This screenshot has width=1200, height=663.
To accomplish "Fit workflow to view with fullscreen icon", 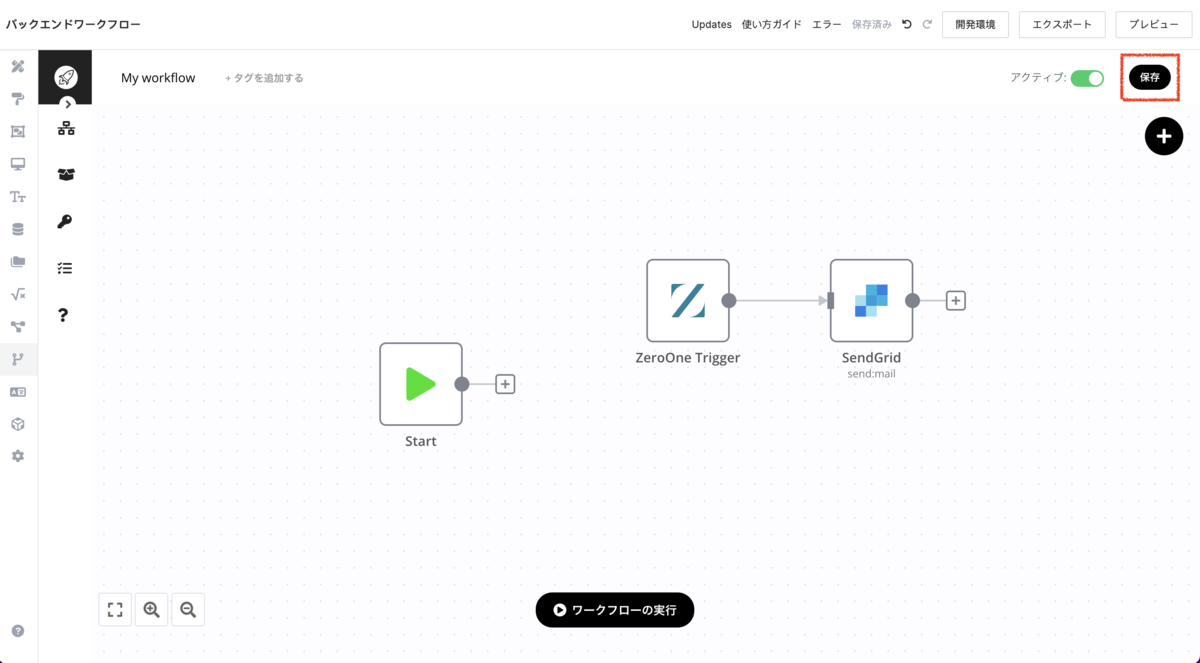I will [115, 610].
